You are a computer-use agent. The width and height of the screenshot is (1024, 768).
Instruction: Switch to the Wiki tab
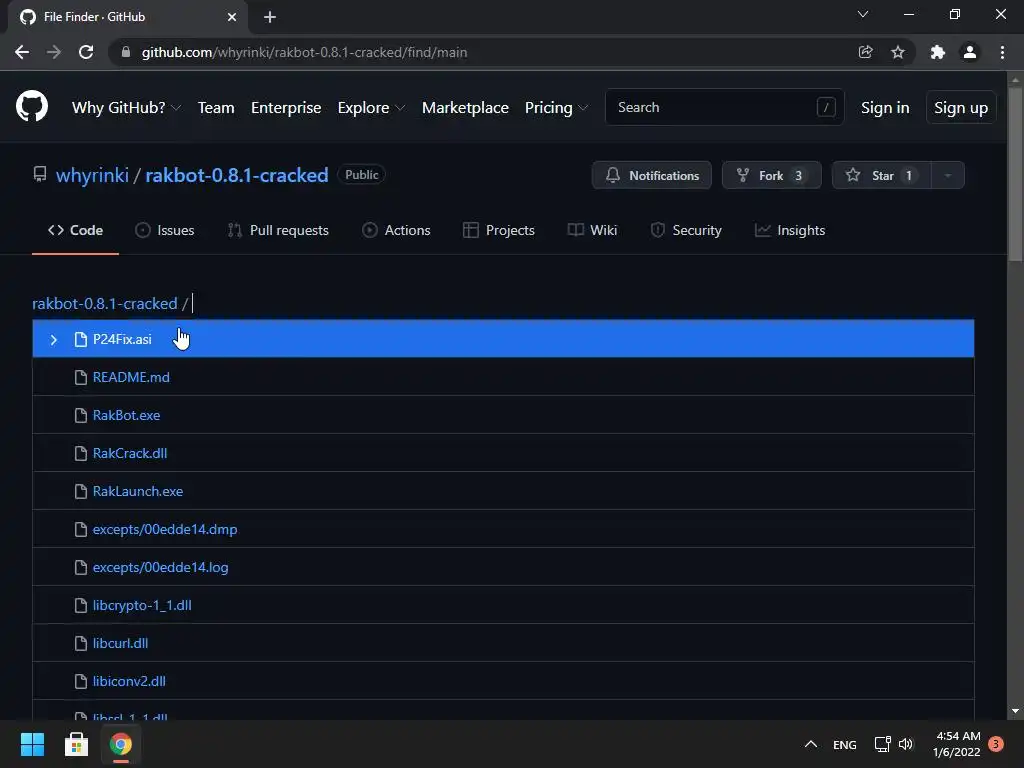tap(592, 230)
